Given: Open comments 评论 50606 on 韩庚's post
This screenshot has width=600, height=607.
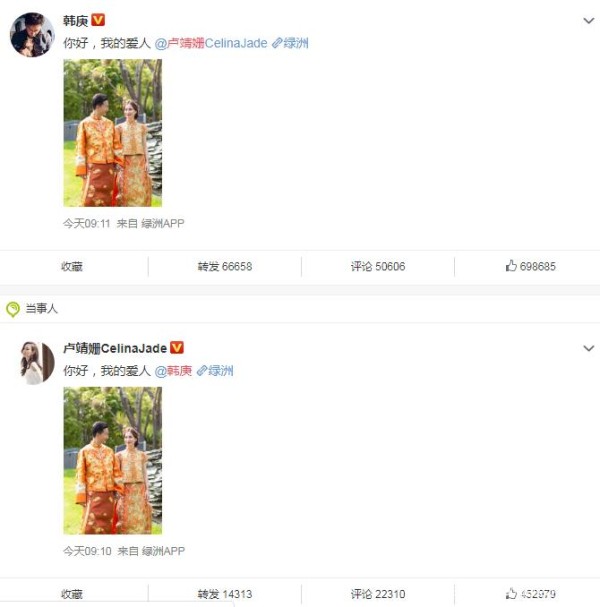Looking at the screenshot, I should [x=378, y=266].
